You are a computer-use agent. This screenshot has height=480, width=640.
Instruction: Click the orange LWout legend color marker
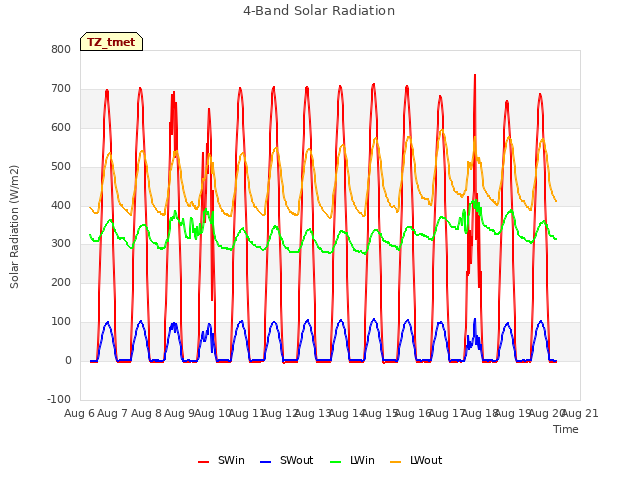click(396, 462)
